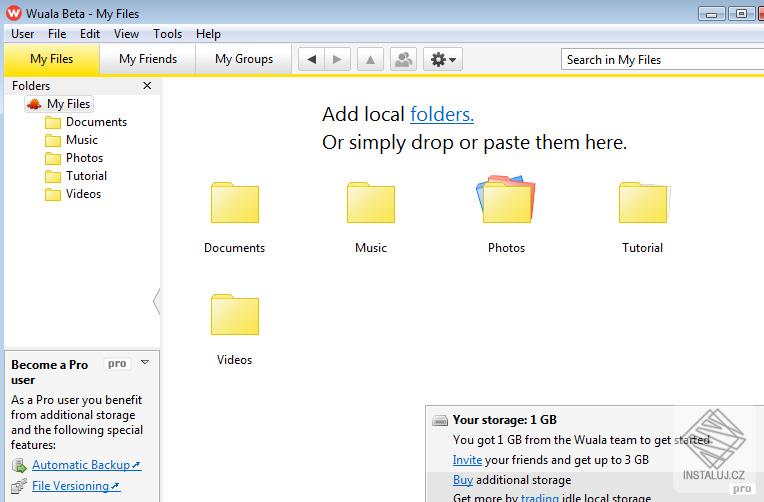Select Music in the folder tree
The image size is (764, 502).
[x=71, y=140]
